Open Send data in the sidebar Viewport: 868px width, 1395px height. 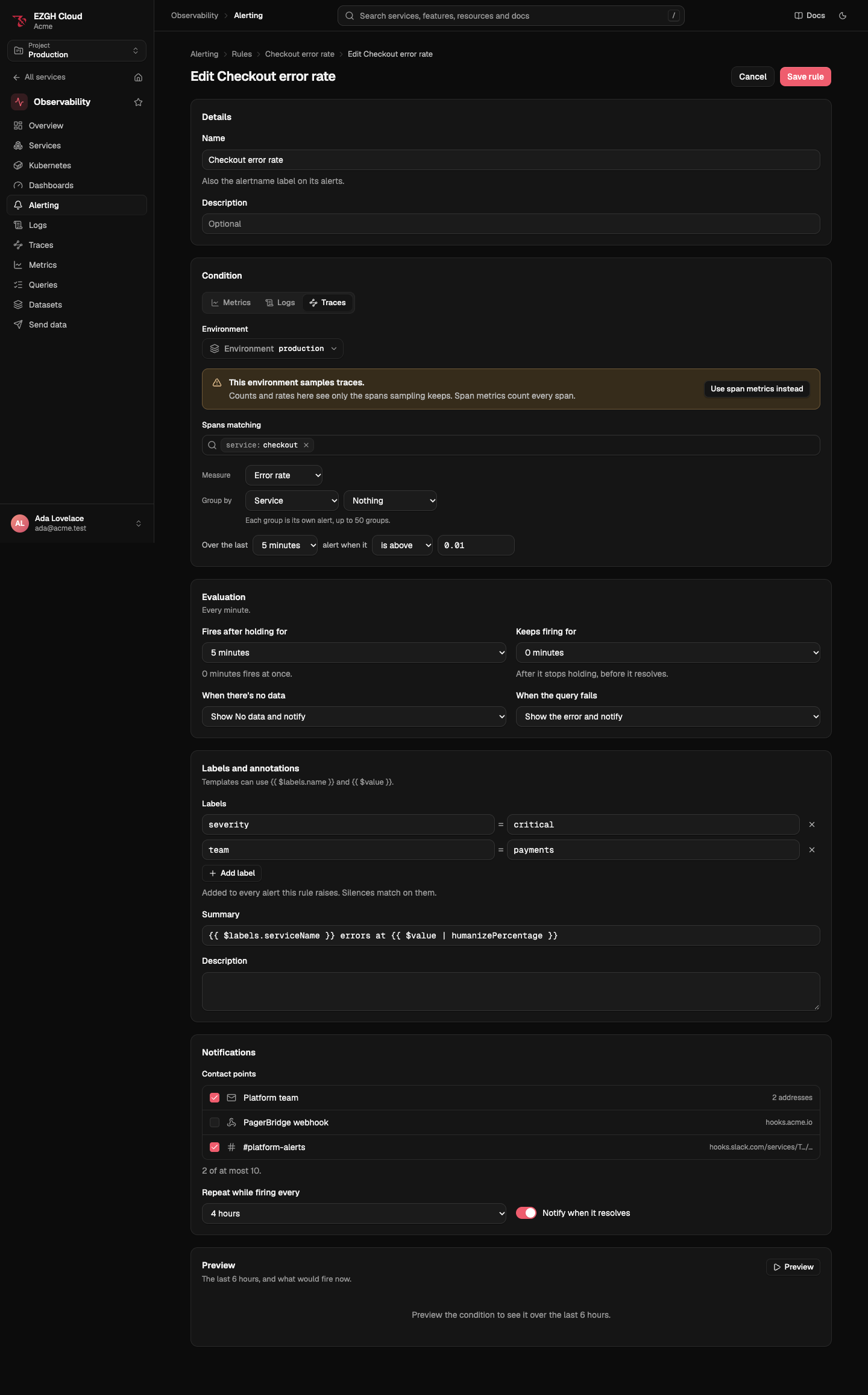point(77,324)
